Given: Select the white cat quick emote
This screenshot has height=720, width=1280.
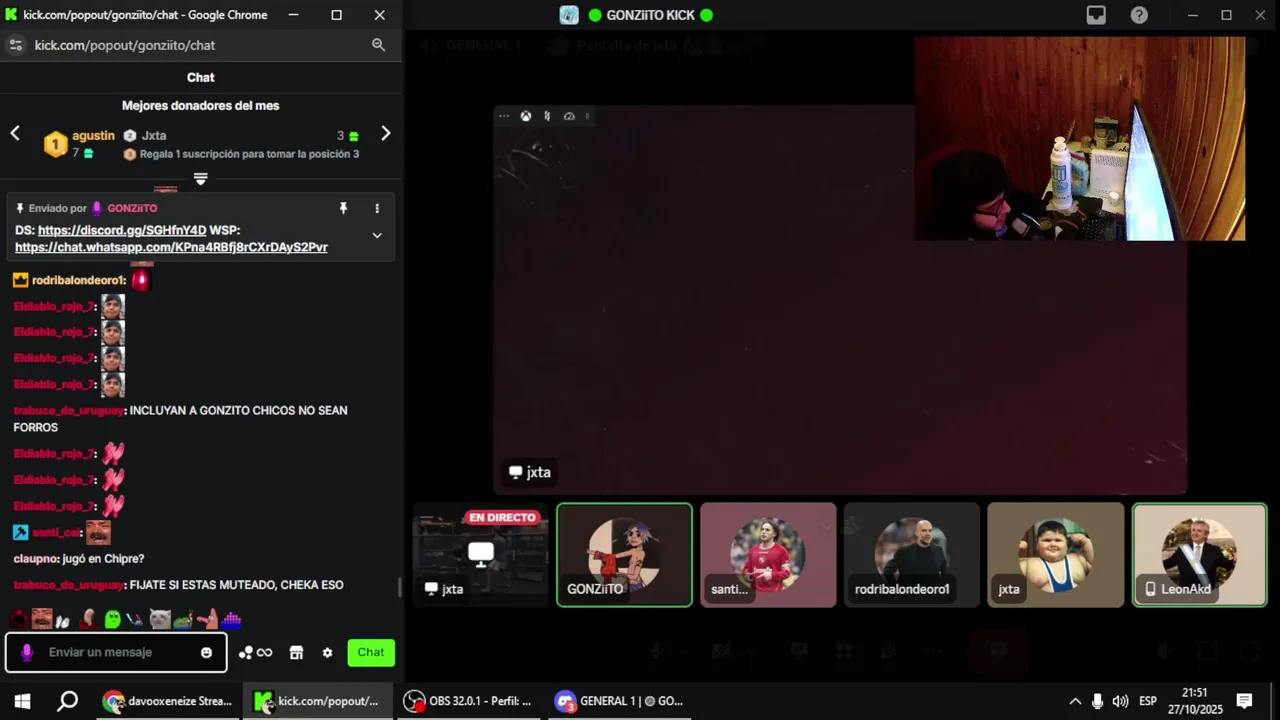Looking at the screenshot, I should tap(160, 619).
